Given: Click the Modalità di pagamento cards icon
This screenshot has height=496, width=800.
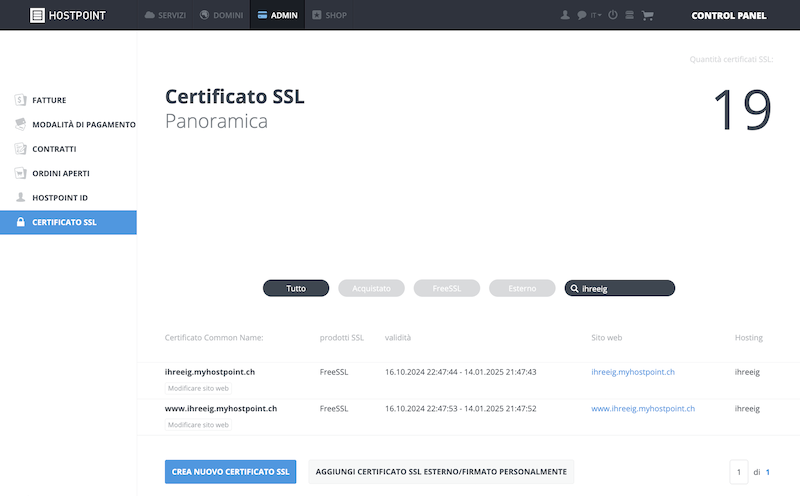Looking at the screenshot, I should (20, 124).
